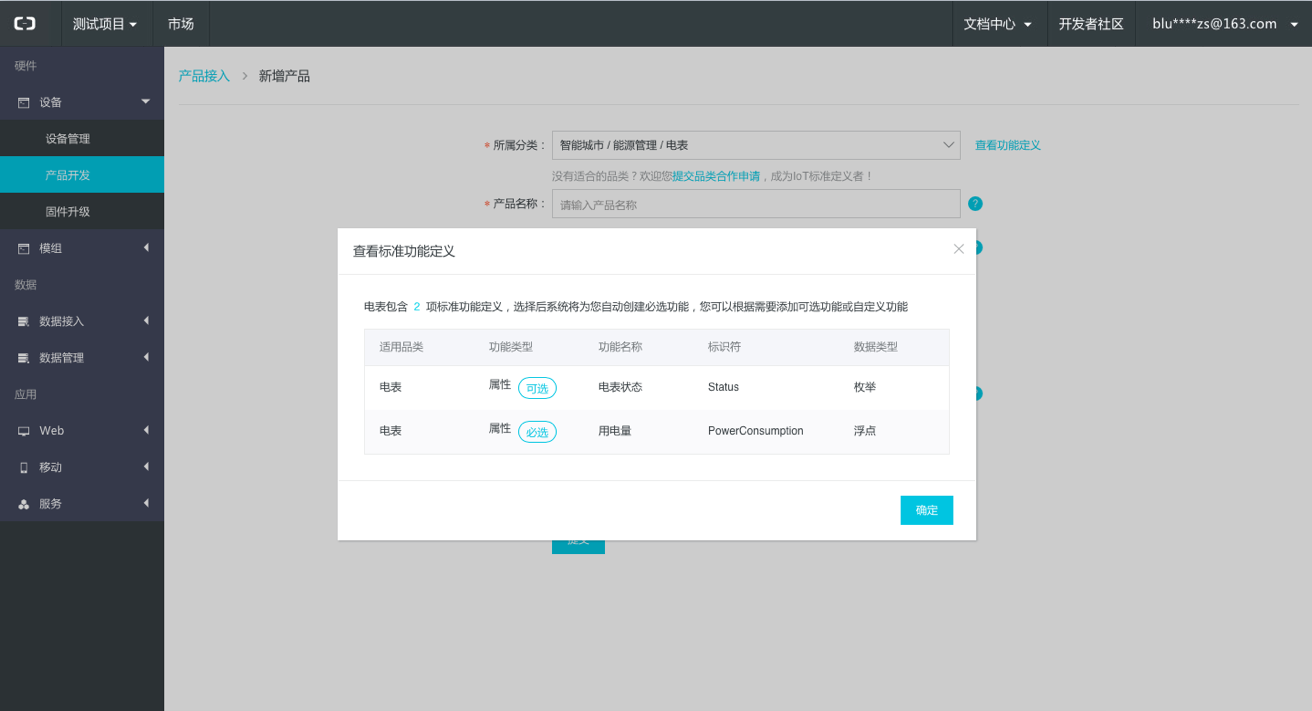Click the 数据接入 sidebar icon
Viewport: 1312px width, 711px height.
pyautogui.click(x=24, y=321)
